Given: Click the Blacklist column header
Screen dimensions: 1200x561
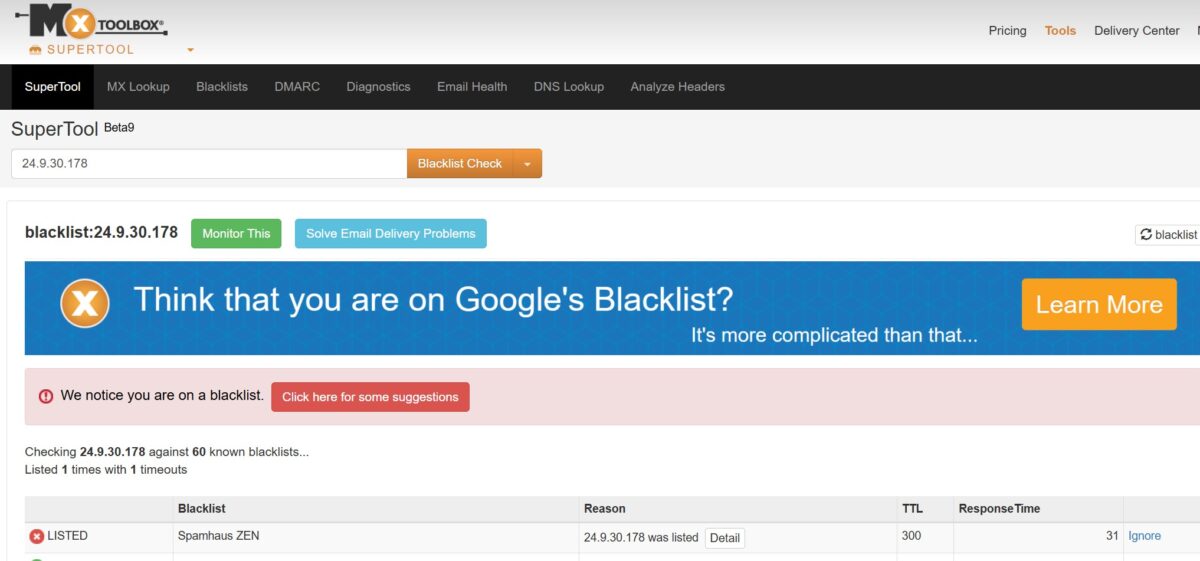Looking at the screenshot, I should [x=202, y=509].
